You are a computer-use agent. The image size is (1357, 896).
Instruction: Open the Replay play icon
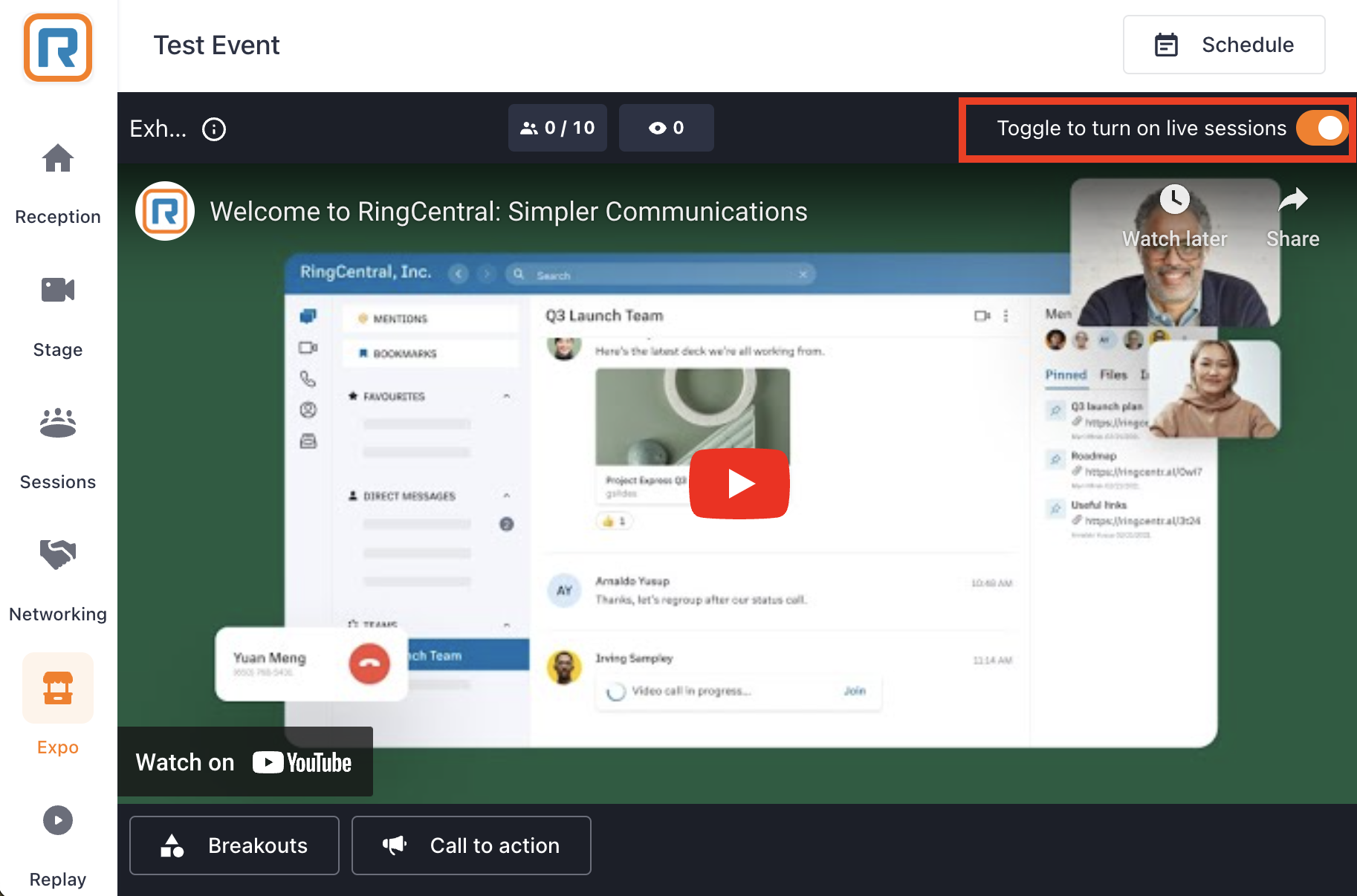pyautogui.click(x=58, y=820)
